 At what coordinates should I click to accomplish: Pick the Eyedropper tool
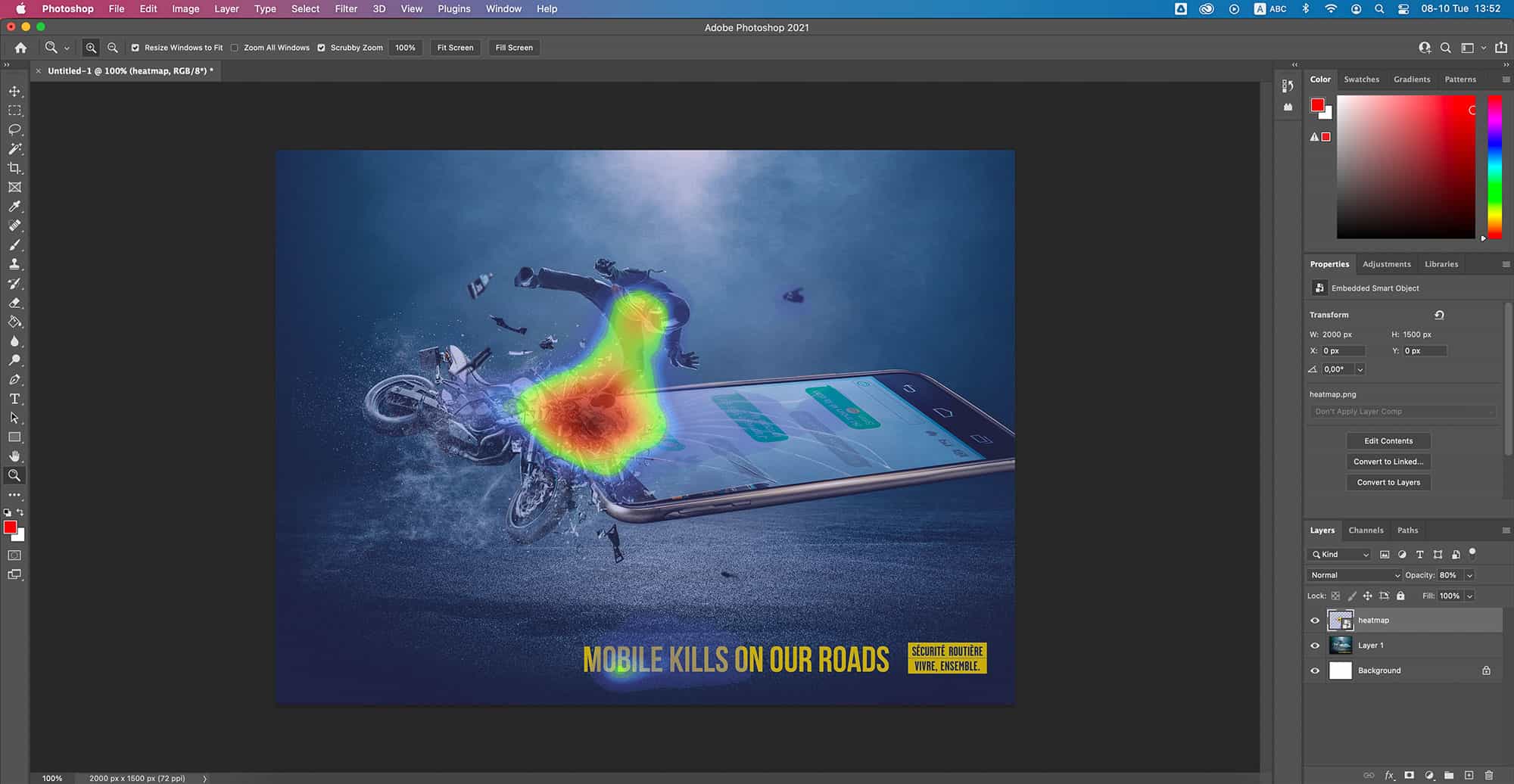coord(14,207)
